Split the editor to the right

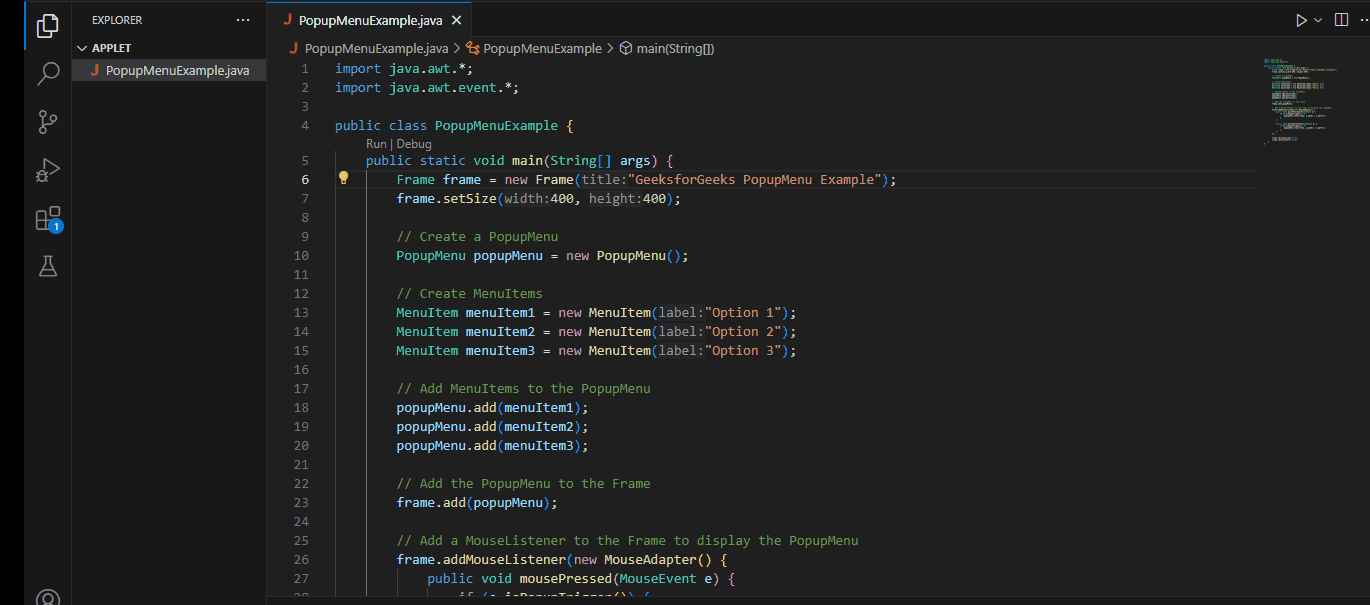click(x=1341, y=20)
